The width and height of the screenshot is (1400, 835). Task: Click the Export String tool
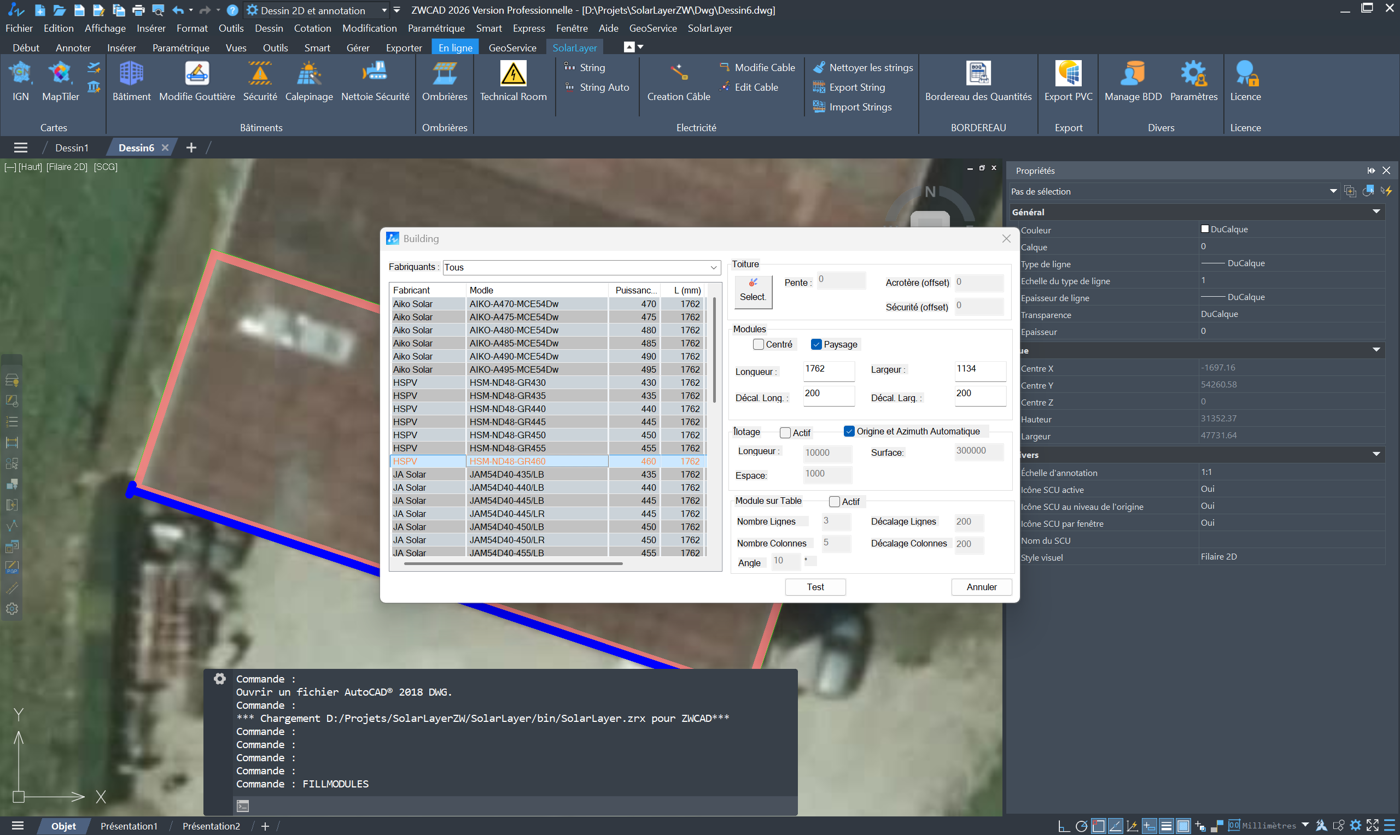coord(849,87)
